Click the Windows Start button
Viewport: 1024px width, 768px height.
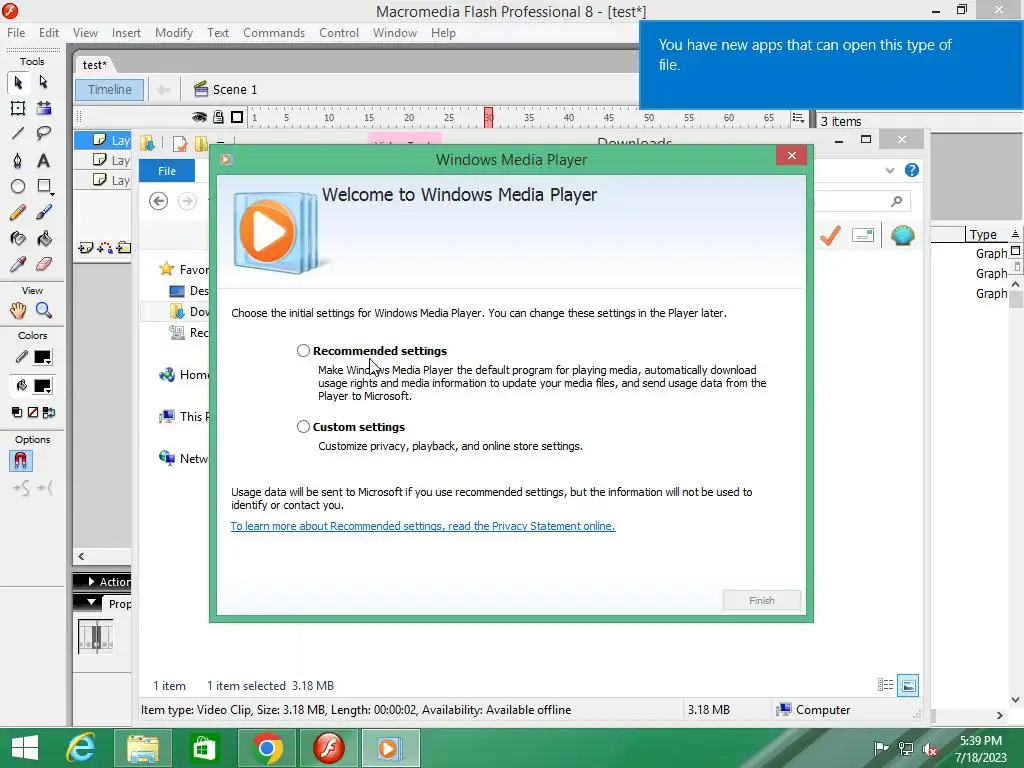pos(25,748)
